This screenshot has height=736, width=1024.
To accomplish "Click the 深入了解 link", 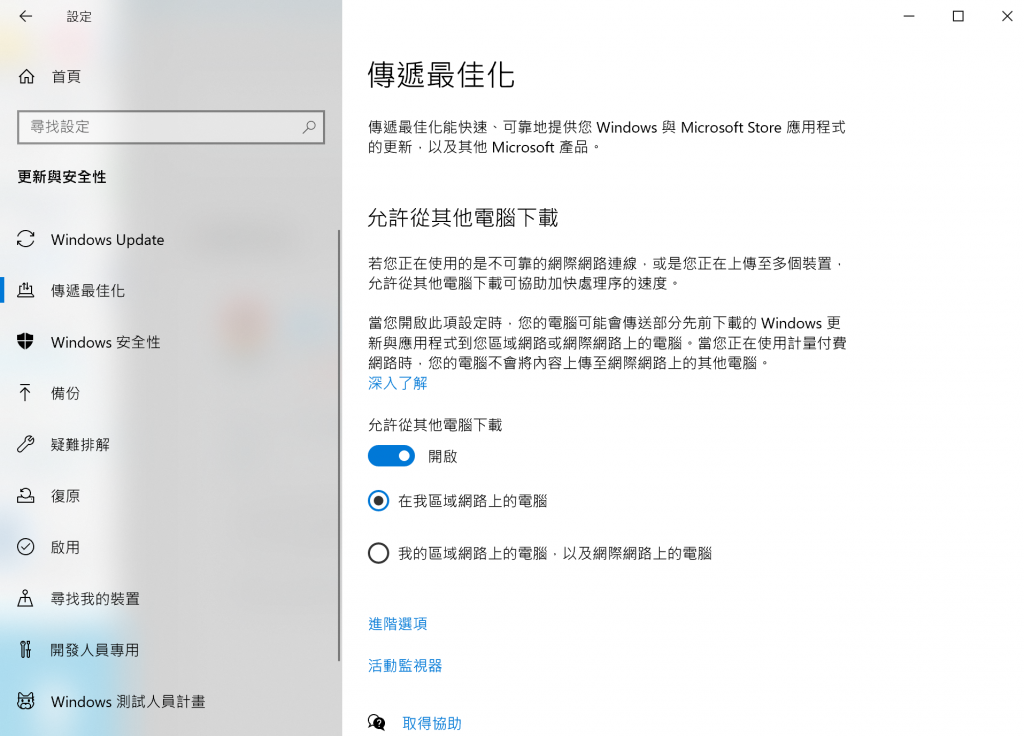I will tap(398, 383).
